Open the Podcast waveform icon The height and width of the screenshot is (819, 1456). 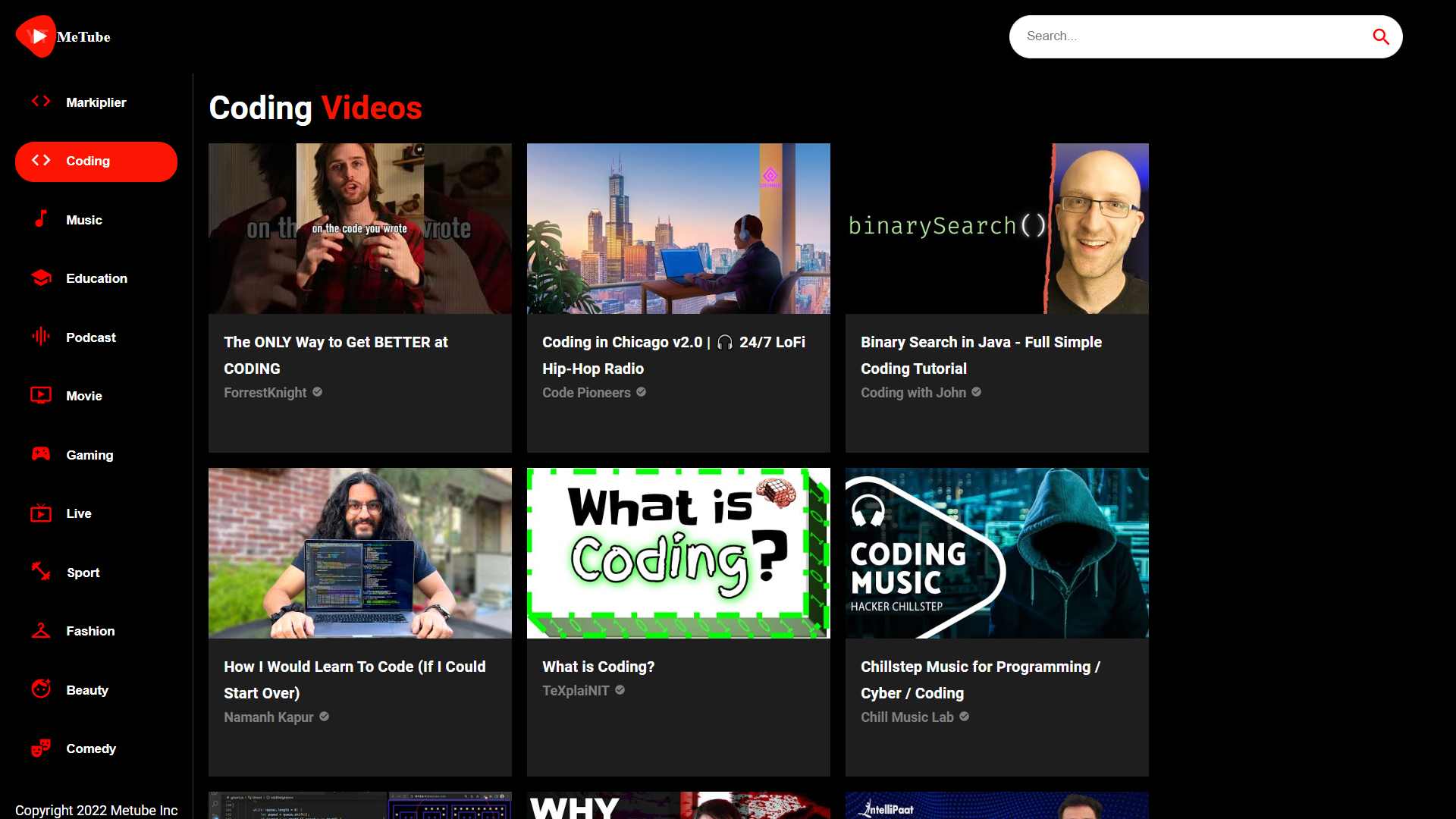(x=40, y=337)
